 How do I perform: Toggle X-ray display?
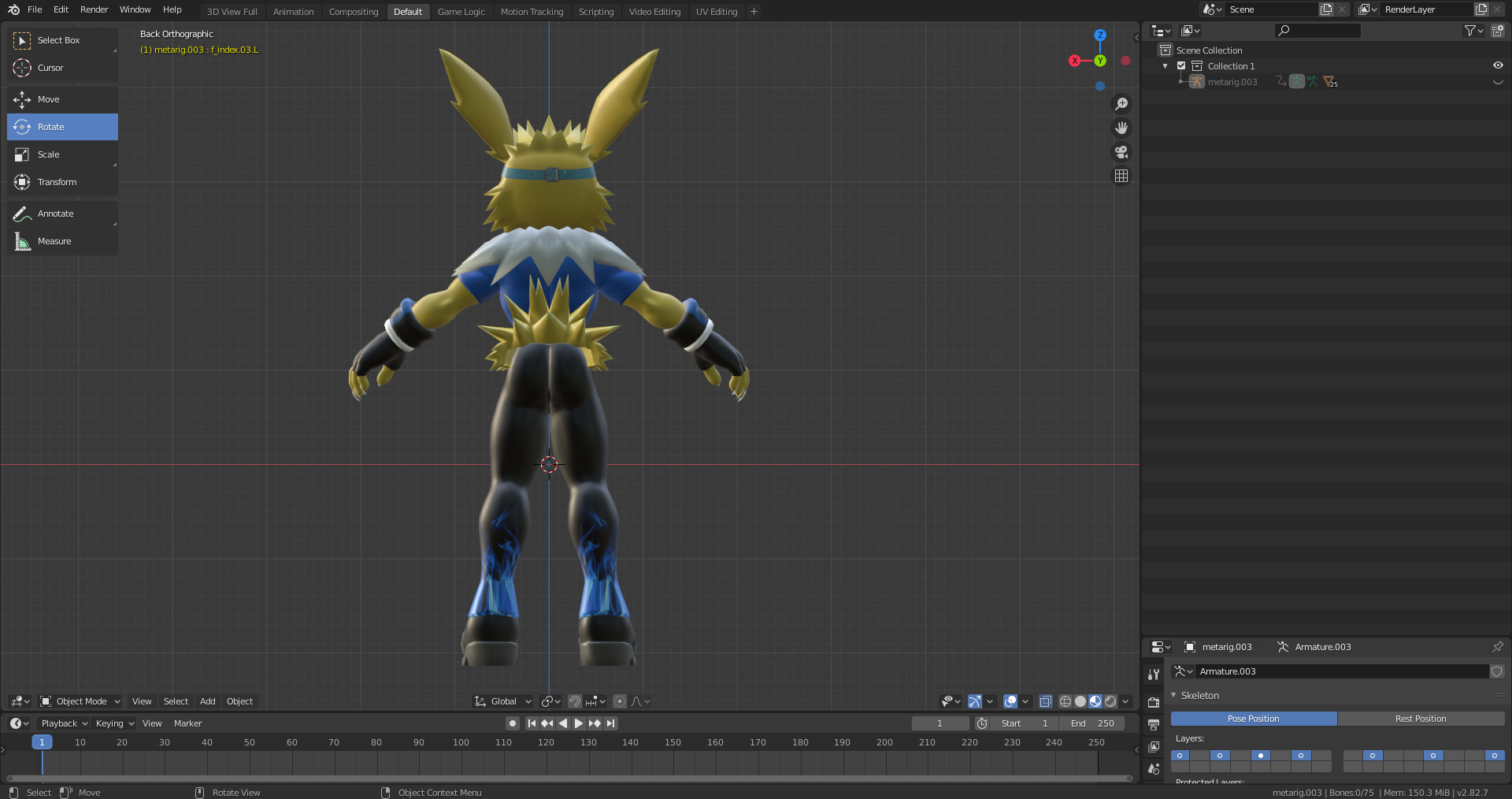(x=1046, y=701)
